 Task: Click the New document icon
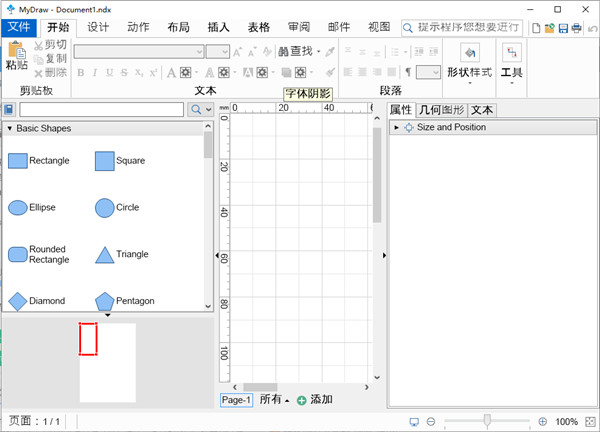point(536,28)
